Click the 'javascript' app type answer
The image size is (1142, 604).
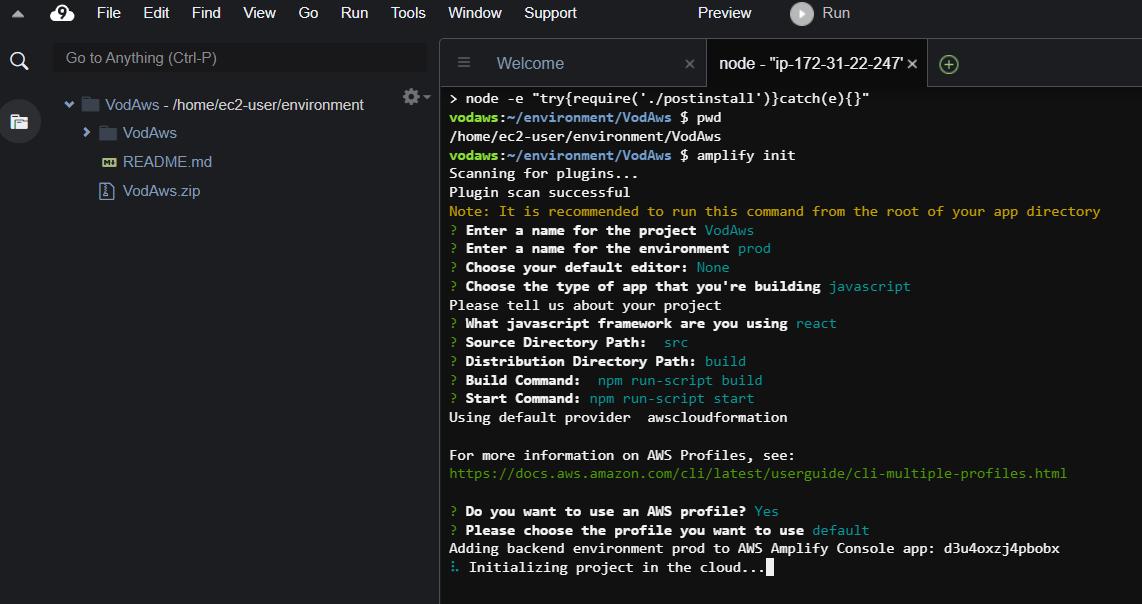click(870, 286)
